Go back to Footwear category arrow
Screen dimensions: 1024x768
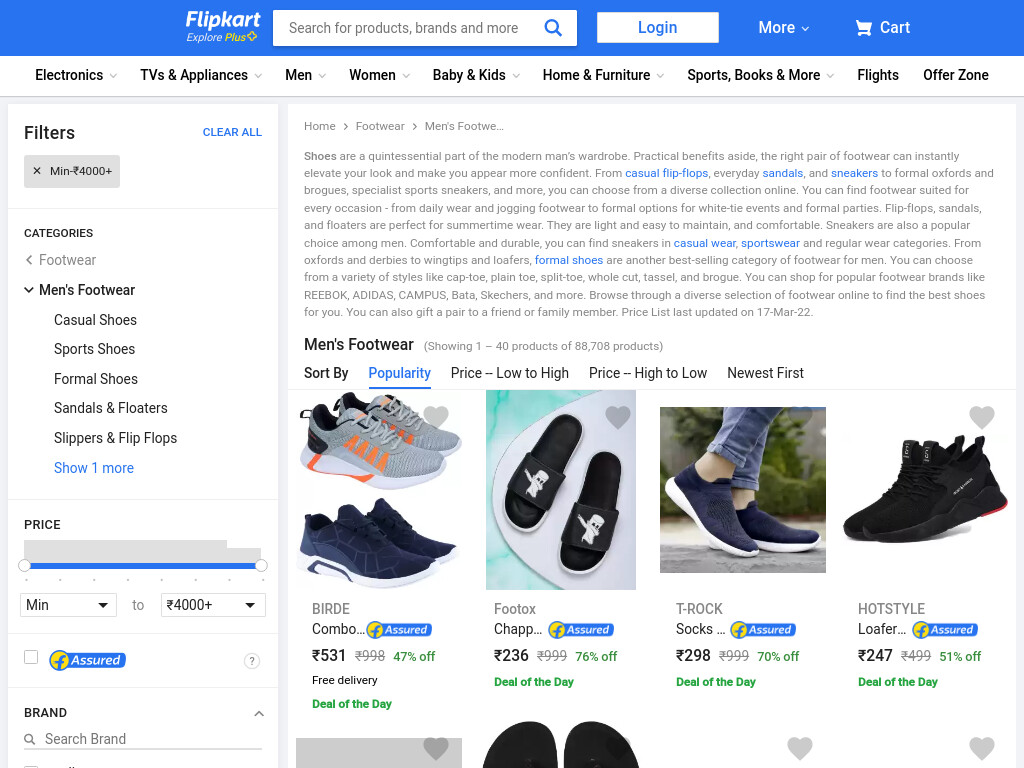29,260
